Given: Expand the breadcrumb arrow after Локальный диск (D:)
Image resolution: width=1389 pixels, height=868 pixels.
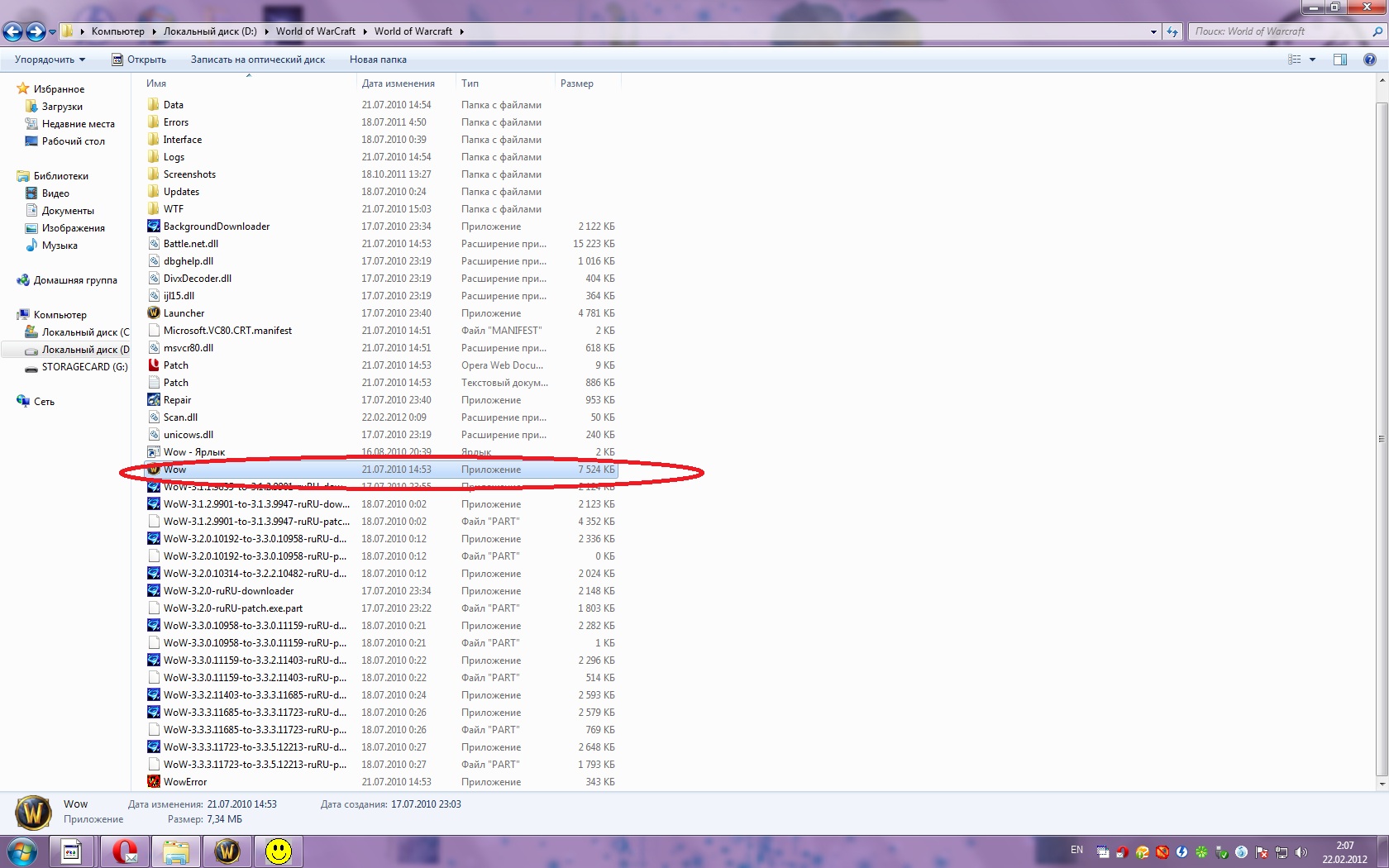Looking at the screenshot, I should (266, 31).
